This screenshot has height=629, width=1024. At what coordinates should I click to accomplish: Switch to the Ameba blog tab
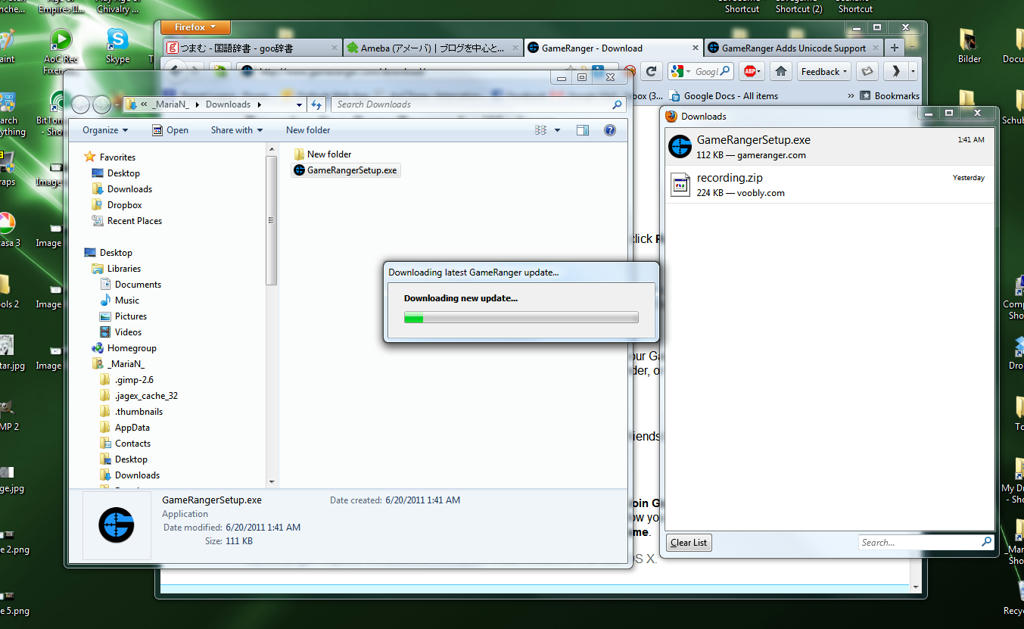[430, 48]
